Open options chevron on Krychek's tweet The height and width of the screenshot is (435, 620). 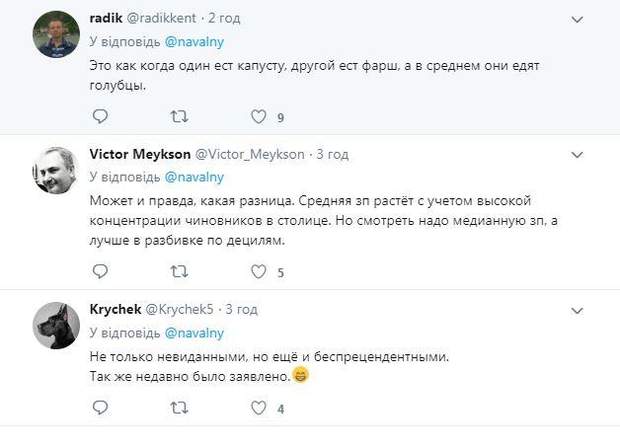tap(576, 310)
